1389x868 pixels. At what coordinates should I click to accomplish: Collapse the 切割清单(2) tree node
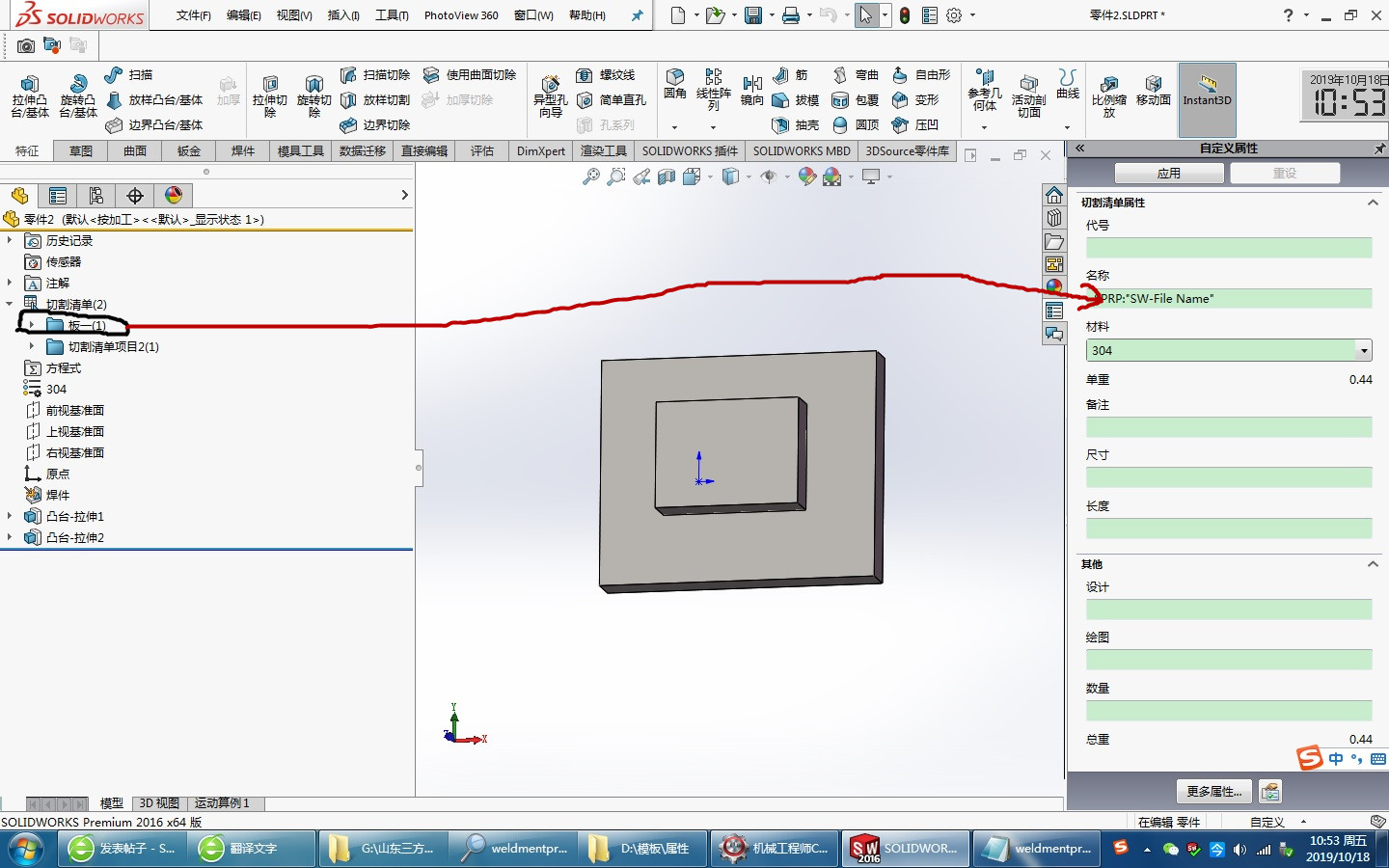[10, 304]
